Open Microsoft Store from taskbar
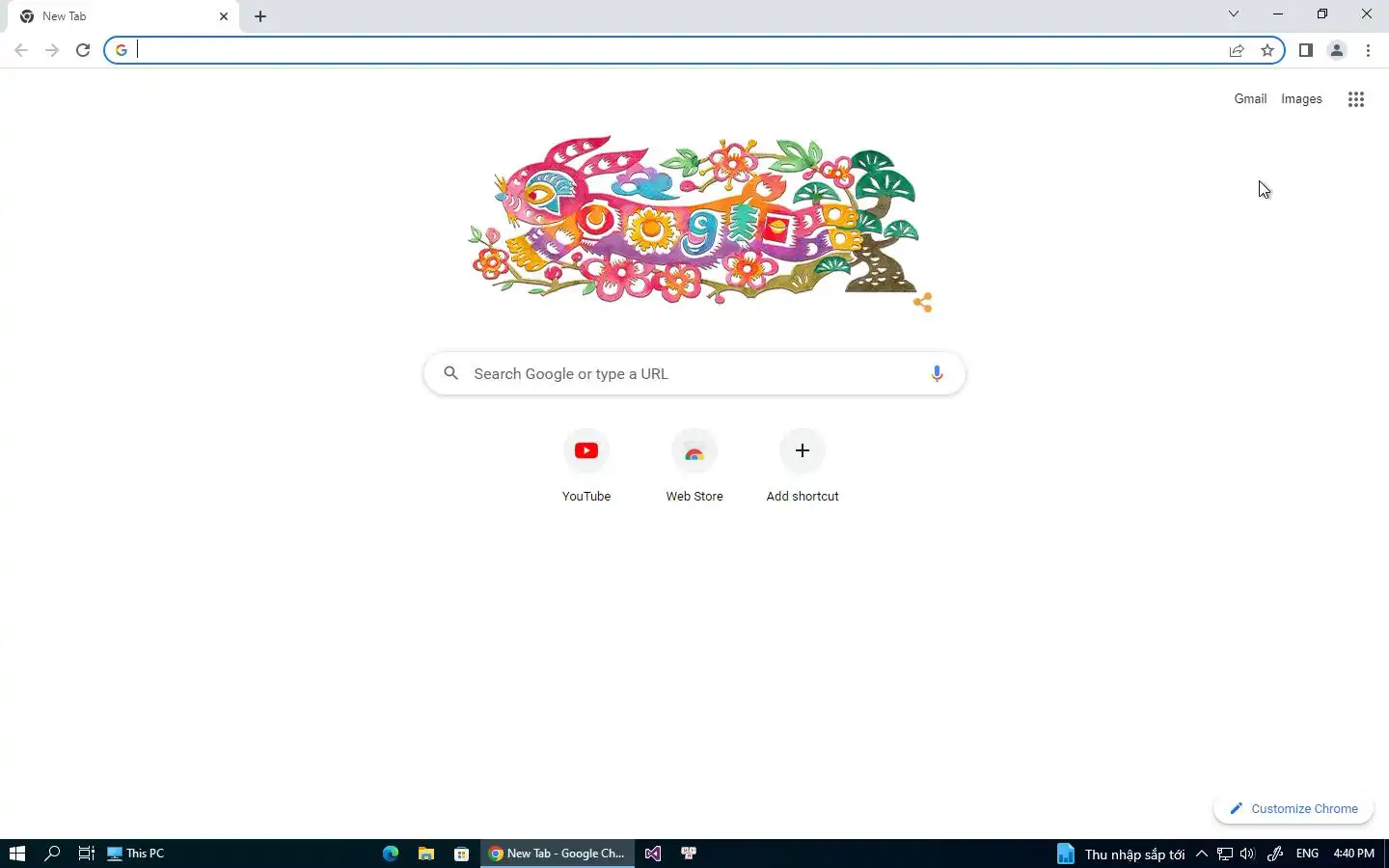 (x=461, y=854)
